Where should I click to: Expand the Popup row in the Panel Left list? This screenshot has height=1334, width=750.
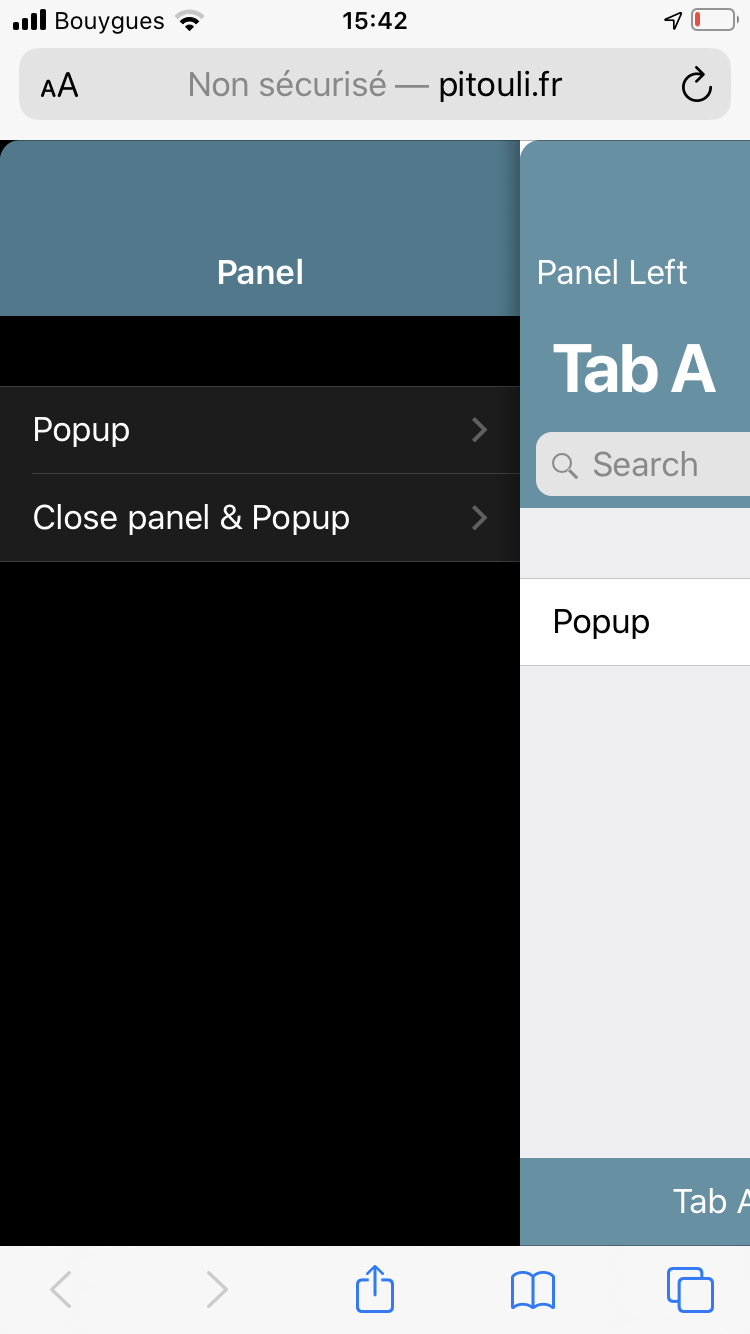point(601,621)
